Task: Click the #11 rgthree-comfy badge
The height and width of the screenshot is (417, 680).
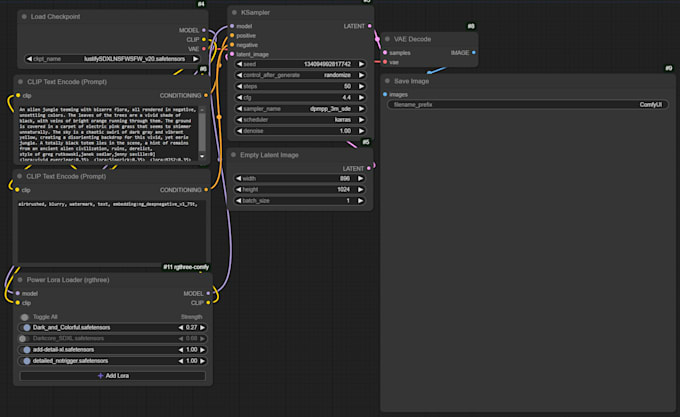Action: (186, 267)
